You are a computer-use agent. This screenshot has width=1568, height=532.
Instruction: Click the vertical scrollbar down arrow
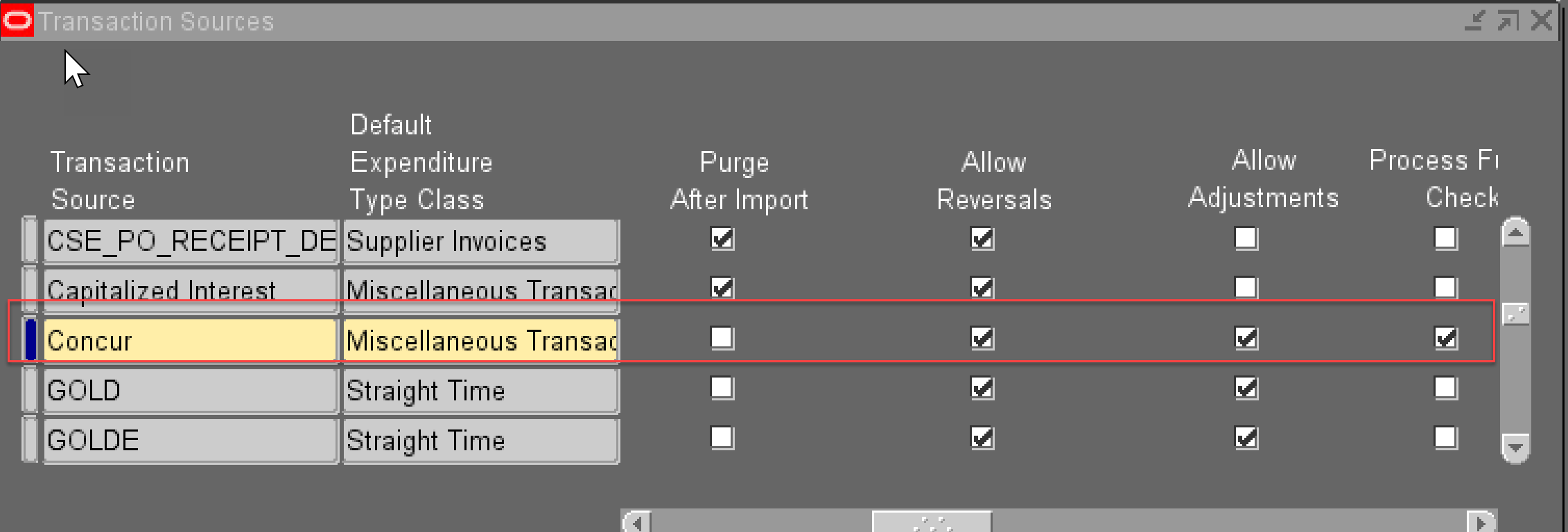(1515, 447)
